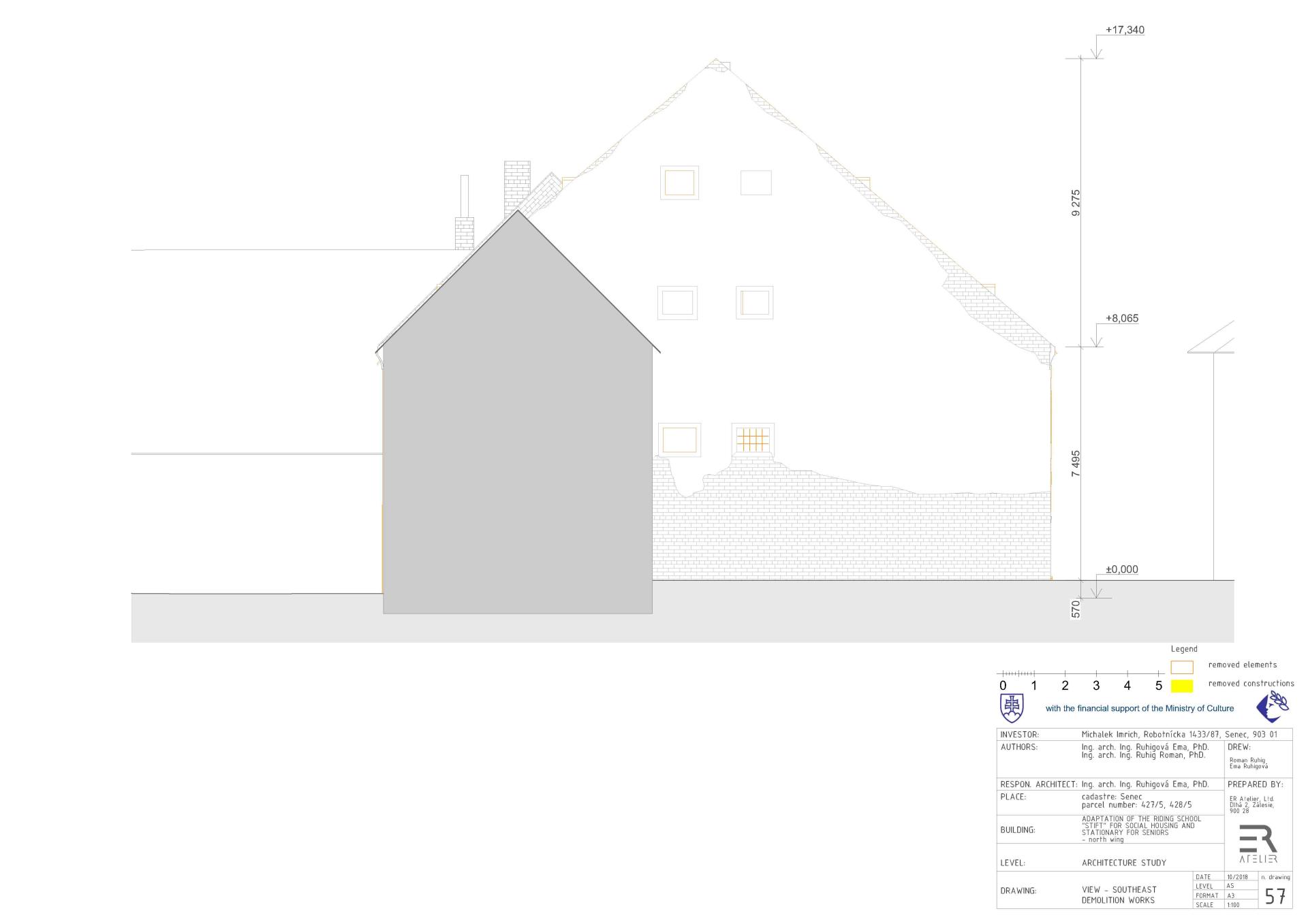Click the Ministry of Culture laurel face logo
Screen dimensions: 1308x924
point(1273,707)
